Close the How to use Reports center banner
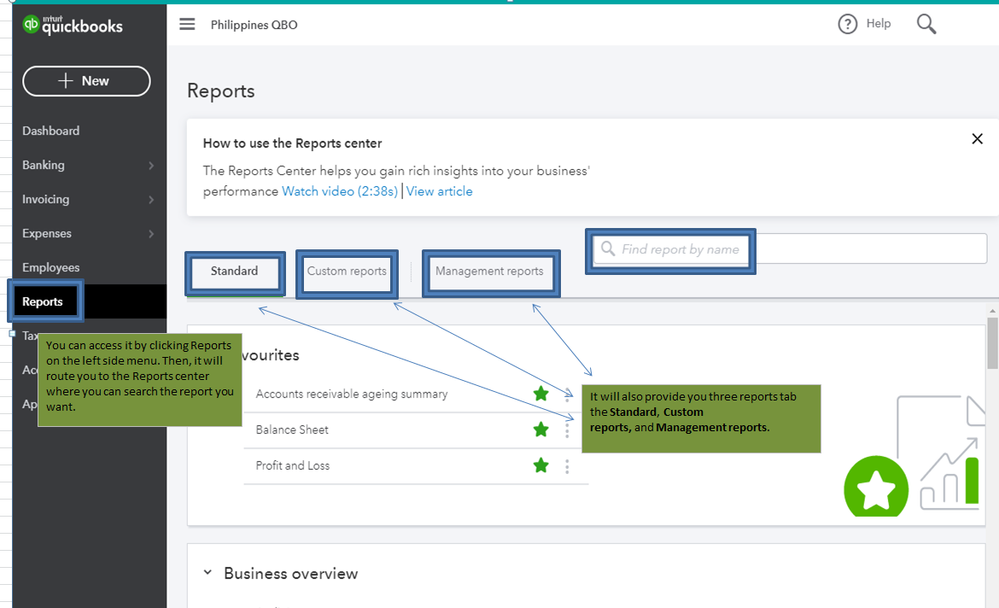 pos(977,139)
